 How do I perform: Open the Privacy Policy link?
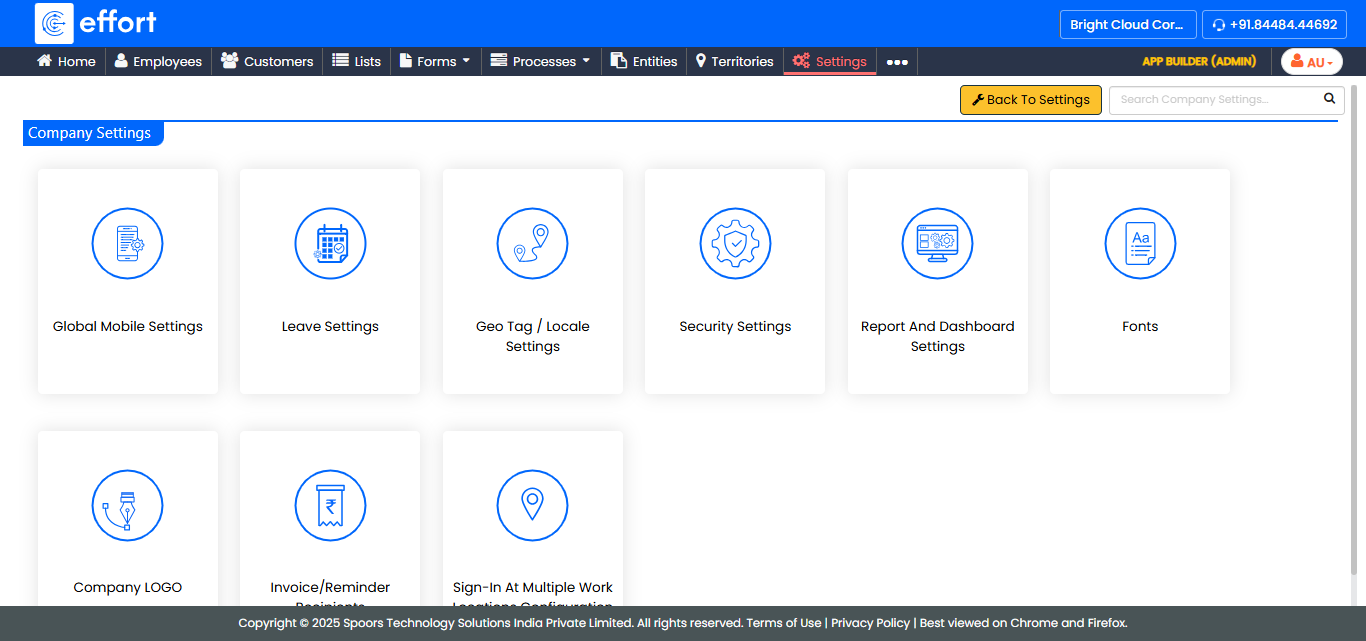coord(870,623)
